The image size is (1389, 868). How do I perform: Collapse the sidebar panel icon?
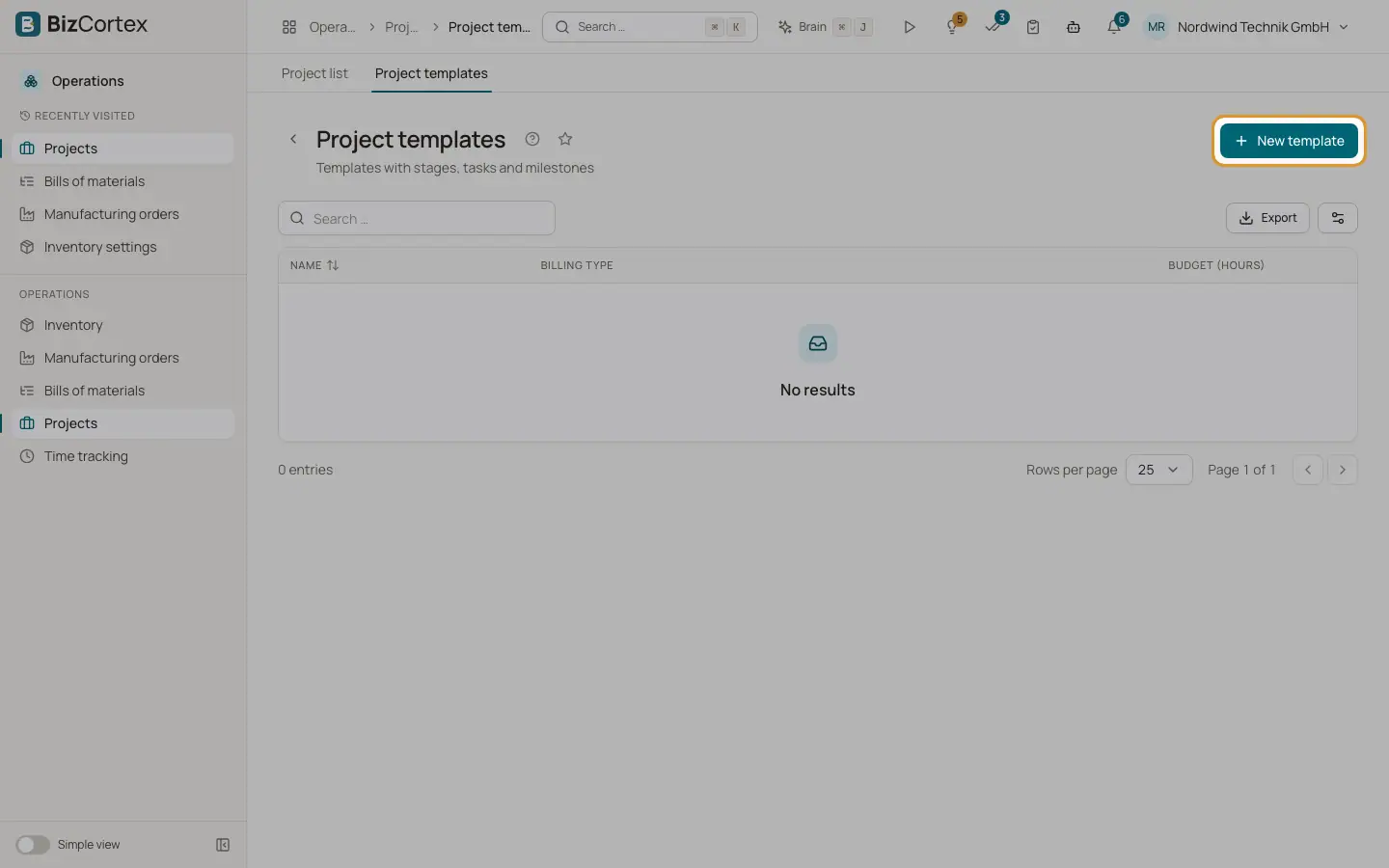tap(223, 845)
